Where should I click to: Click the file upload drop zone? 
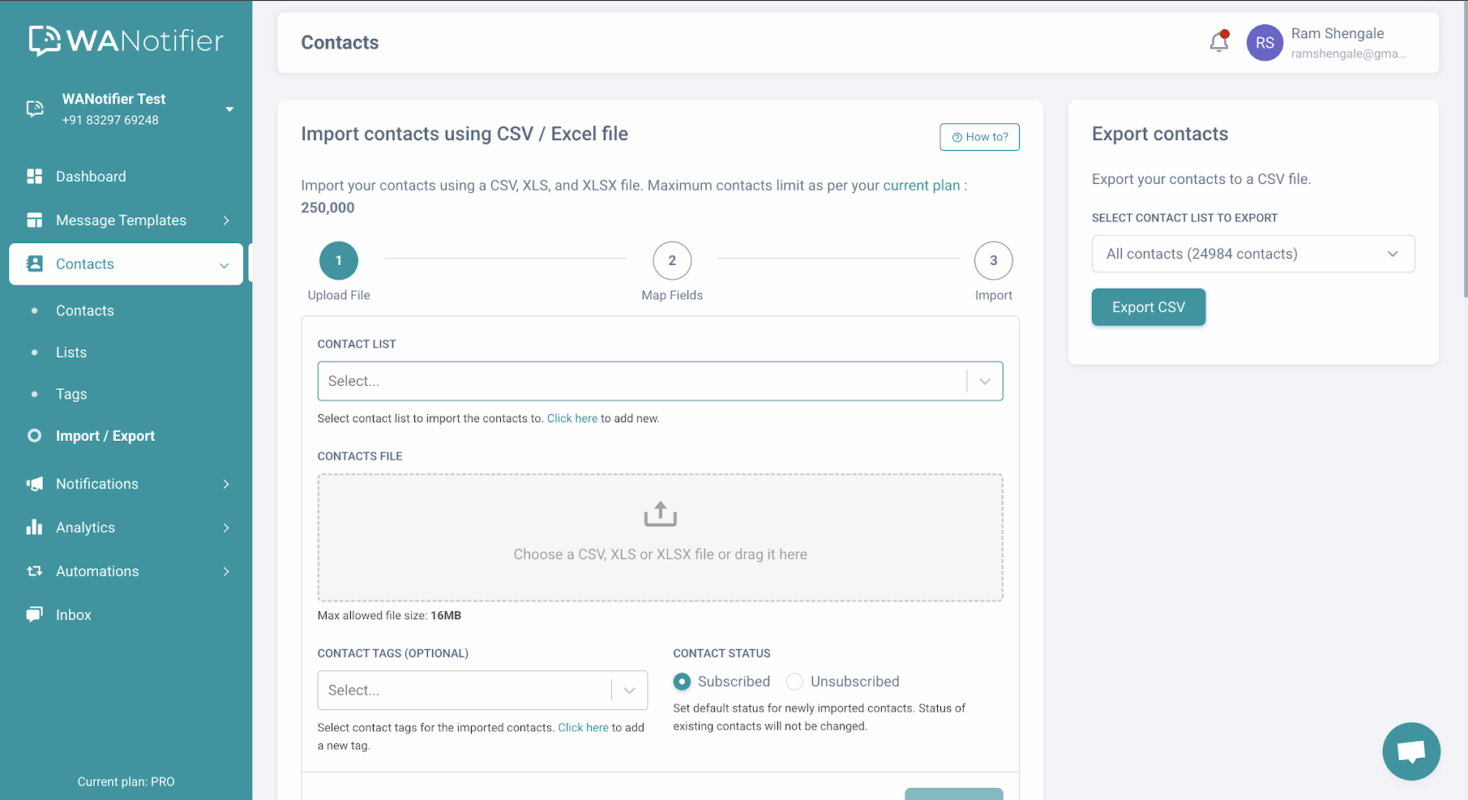click(660, 537)
